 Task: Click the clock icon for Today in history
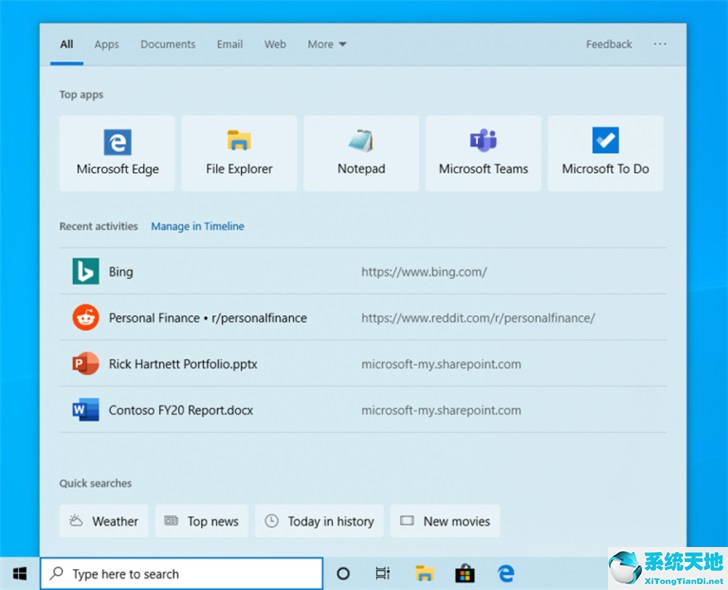(x=272, y=521)
